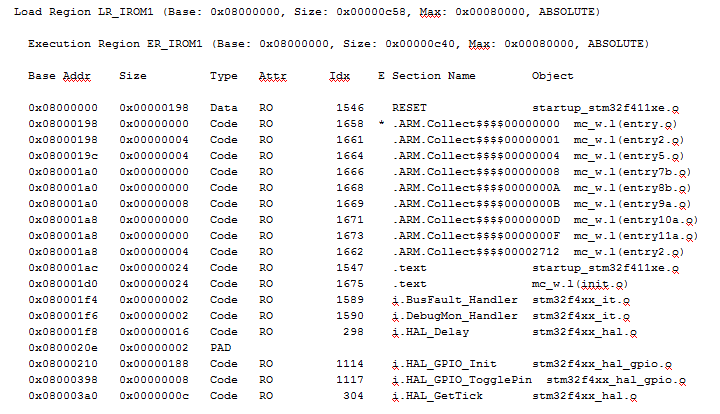Viewport: 720px width, 414px height.
Task: Click startup_stm32f411xe.o in the RESET row
Action: coord(605,108)
